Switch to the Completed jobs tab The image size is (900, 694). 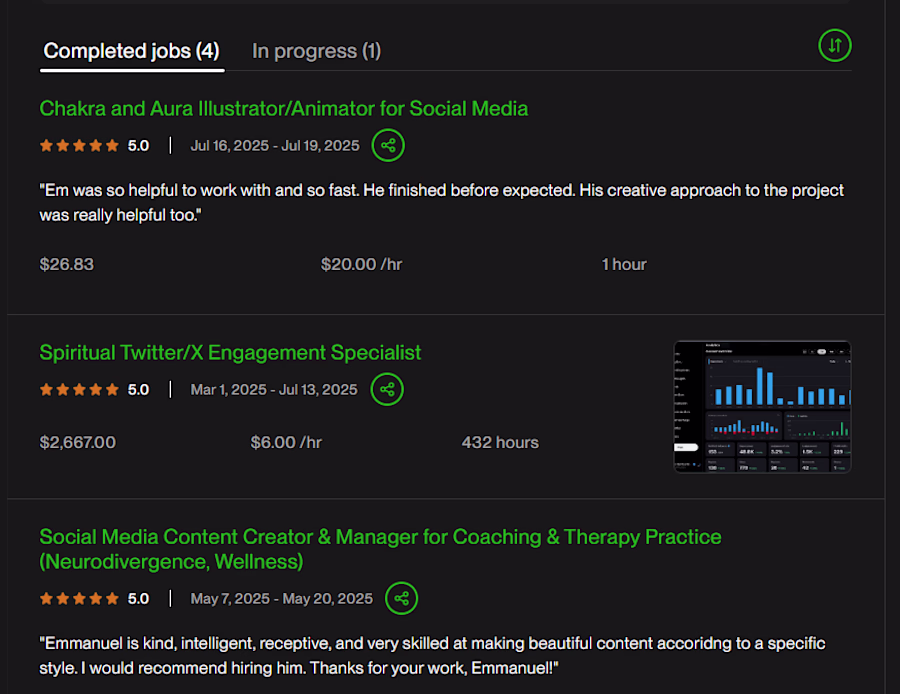[x=131, y=51]
